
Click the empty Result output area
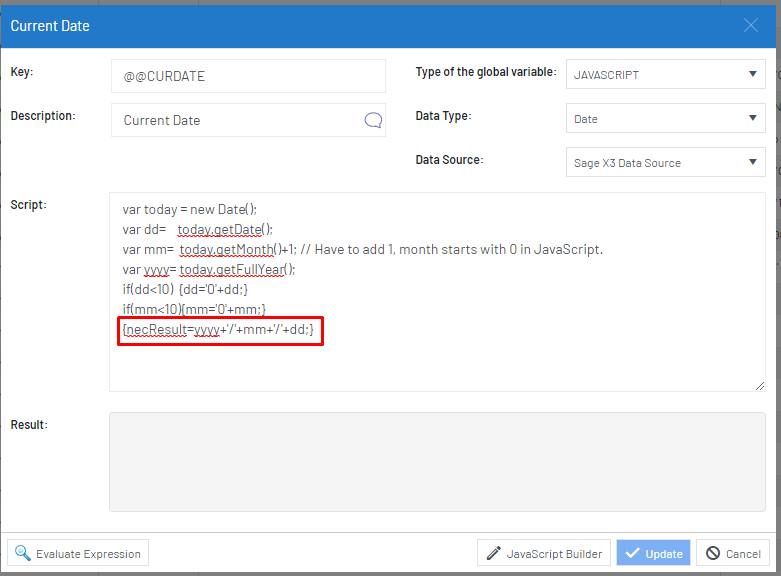click(437, 461)
